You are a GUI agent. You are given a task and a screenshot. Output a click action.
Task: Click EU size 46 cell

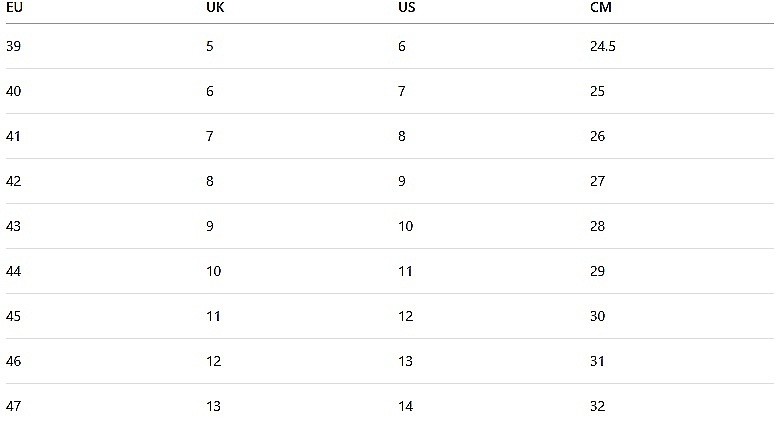(x=13, y=361)
